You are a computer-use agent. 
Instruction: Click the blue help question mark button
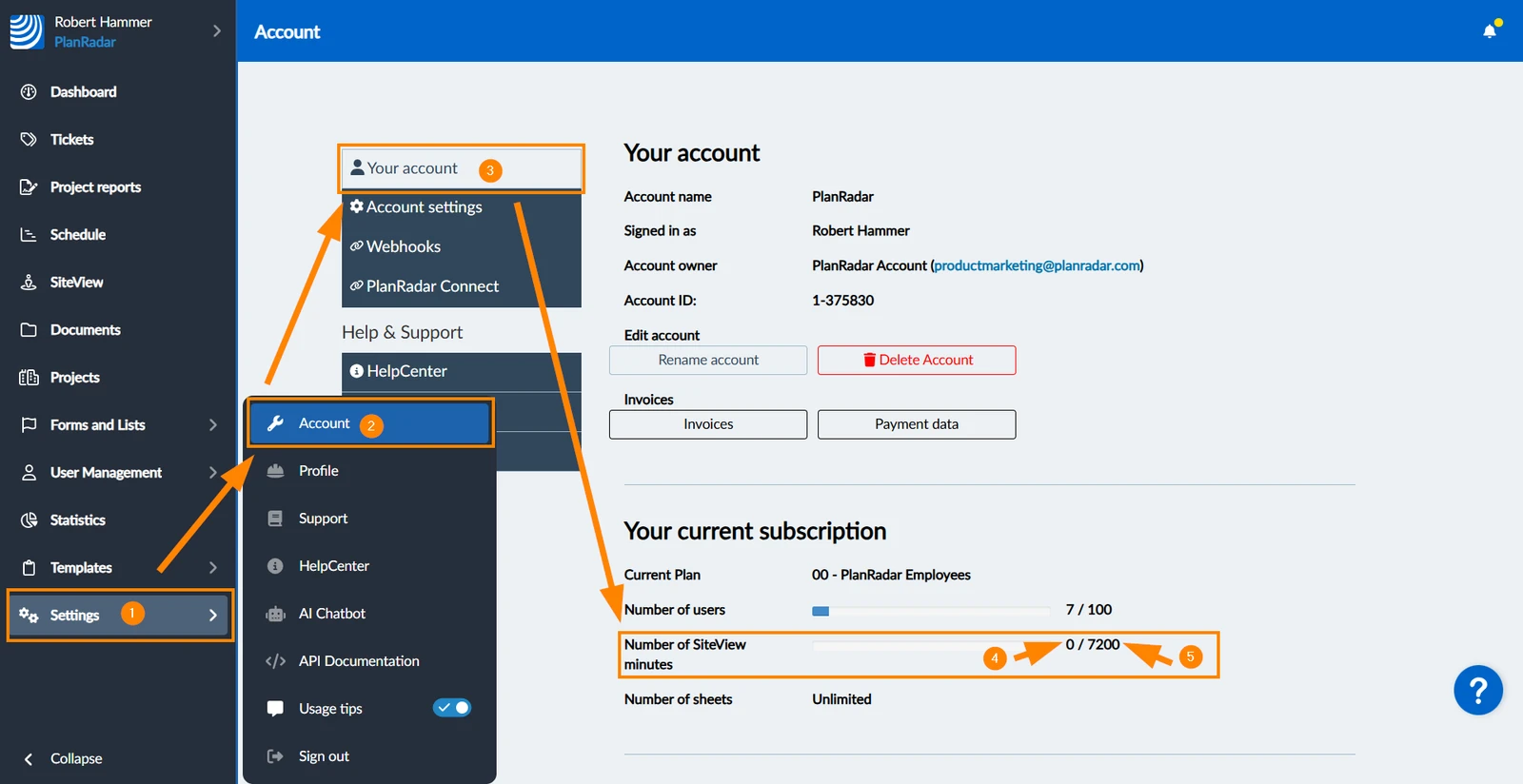pos(1478,690)
